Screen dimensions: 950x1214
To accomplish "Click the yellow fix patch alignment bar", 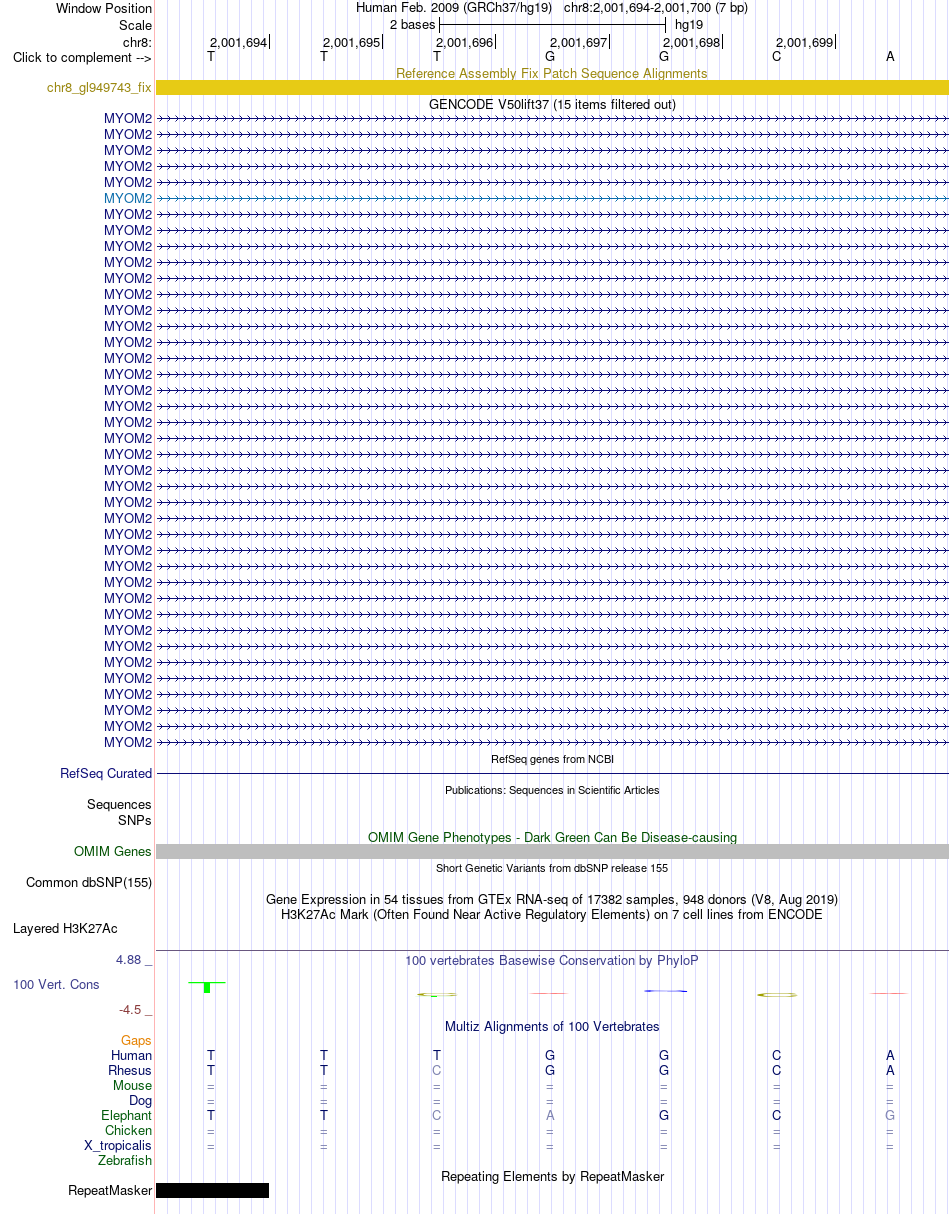I will point(552,88).
